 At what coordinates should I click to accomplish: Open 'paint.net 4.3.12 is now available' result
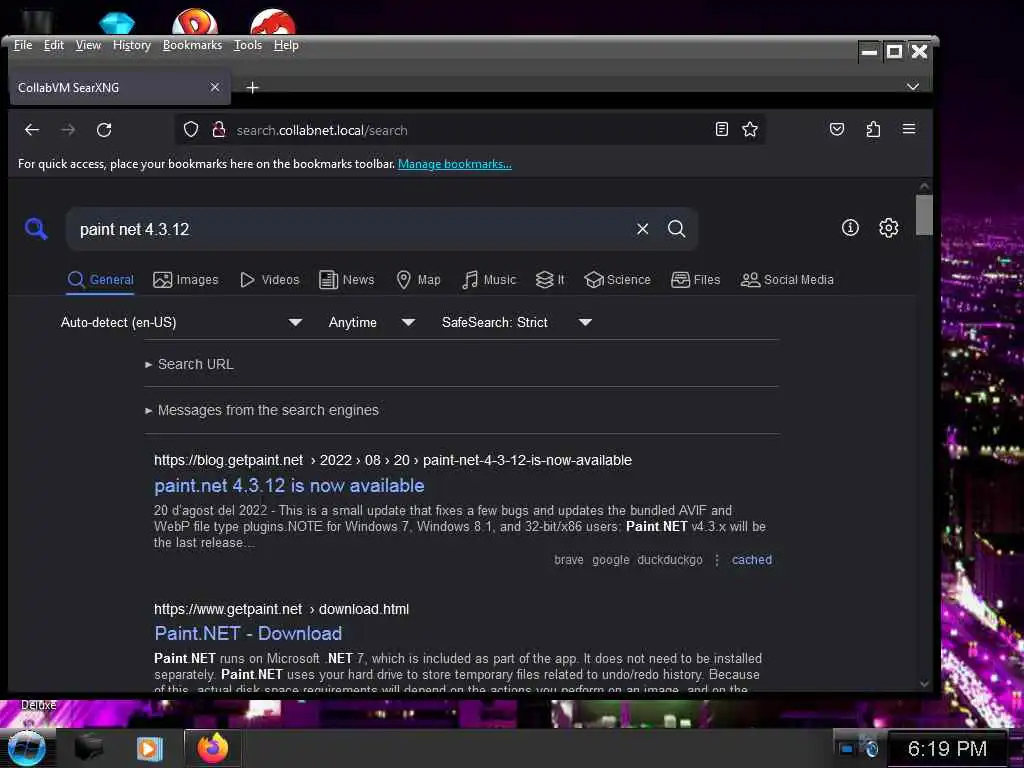point(289,485)
